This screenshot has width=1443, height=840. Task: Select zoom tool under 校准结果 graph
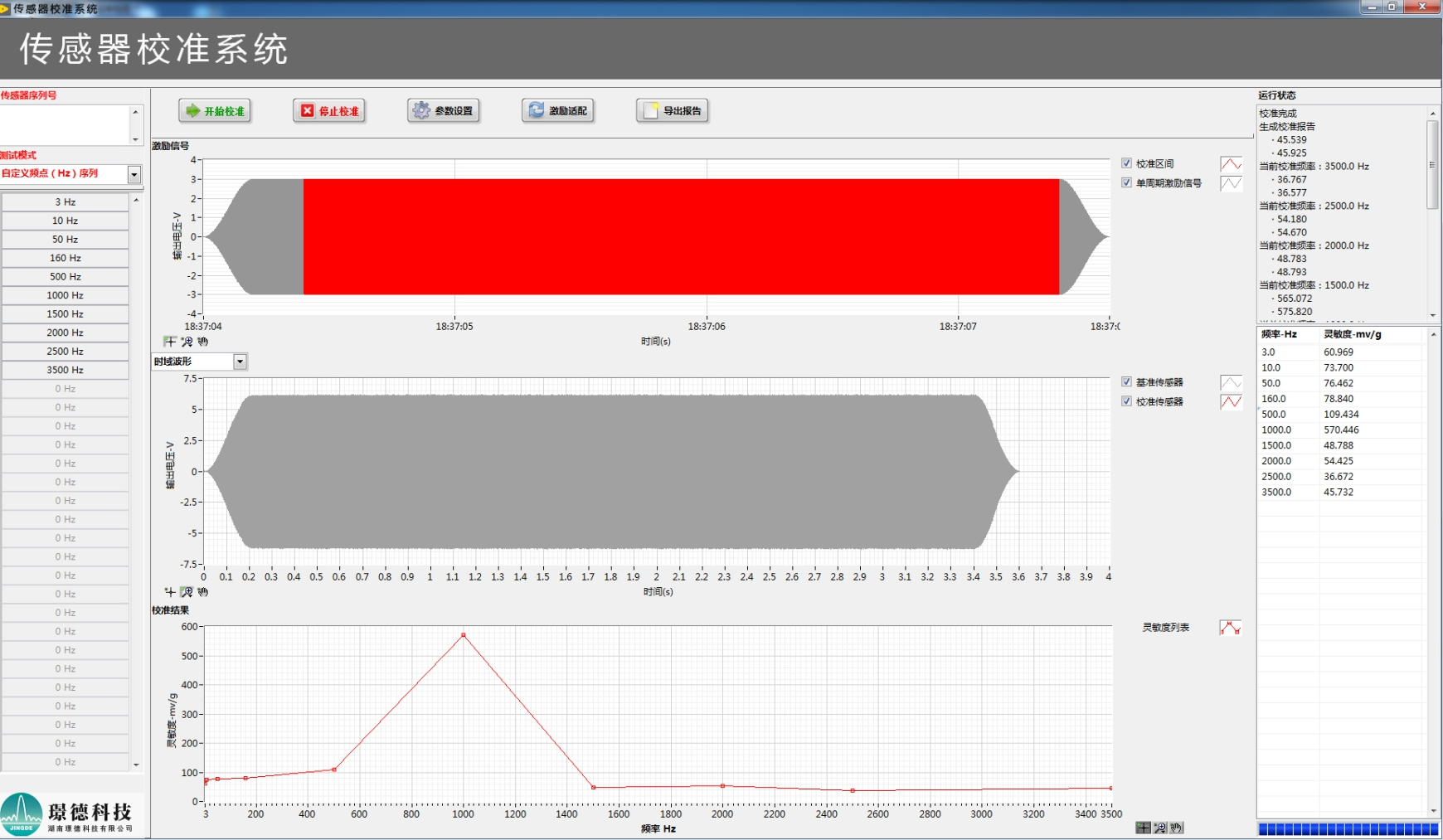point(1160,828)
